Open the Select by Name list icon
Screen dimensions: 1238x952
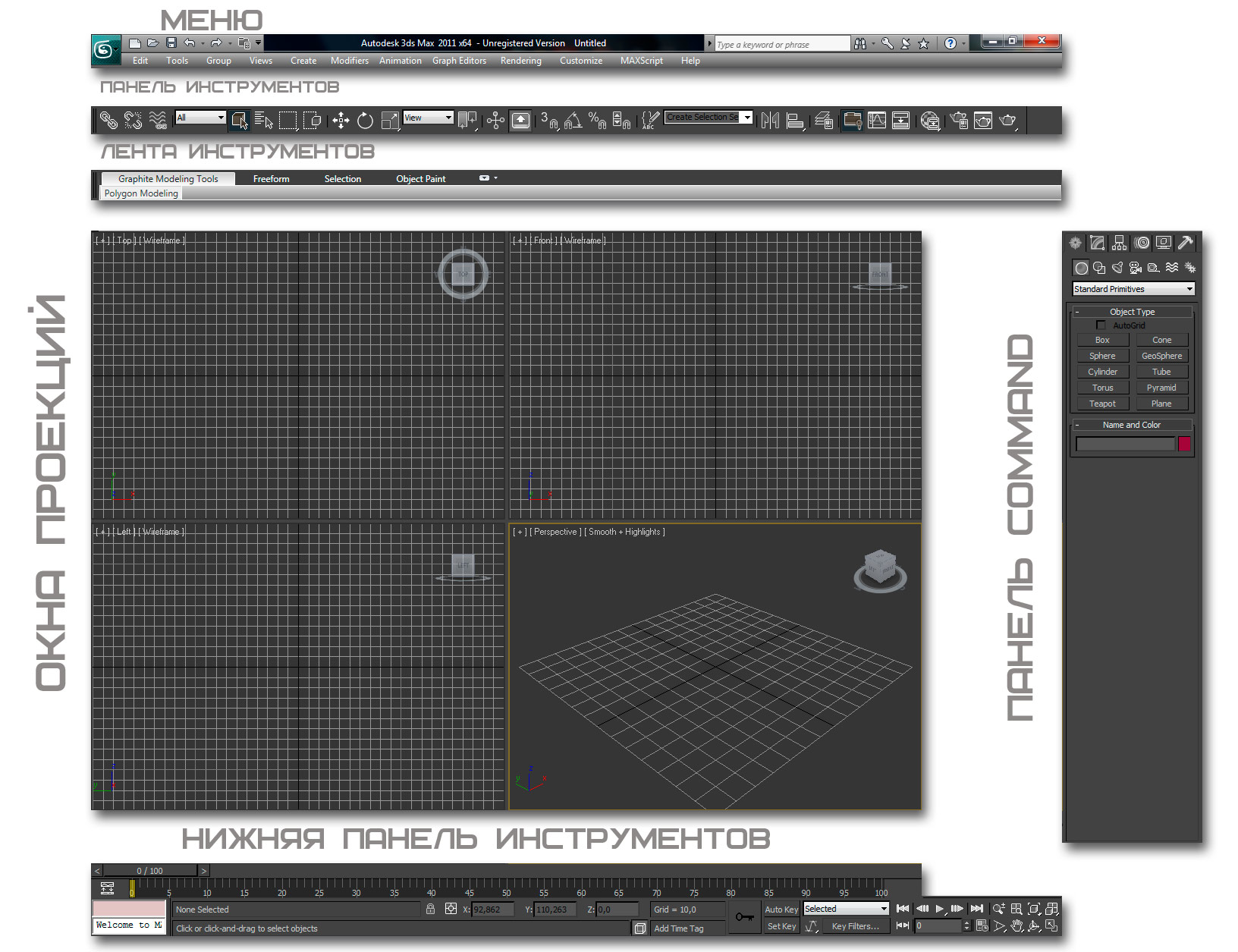click(264, 120)
